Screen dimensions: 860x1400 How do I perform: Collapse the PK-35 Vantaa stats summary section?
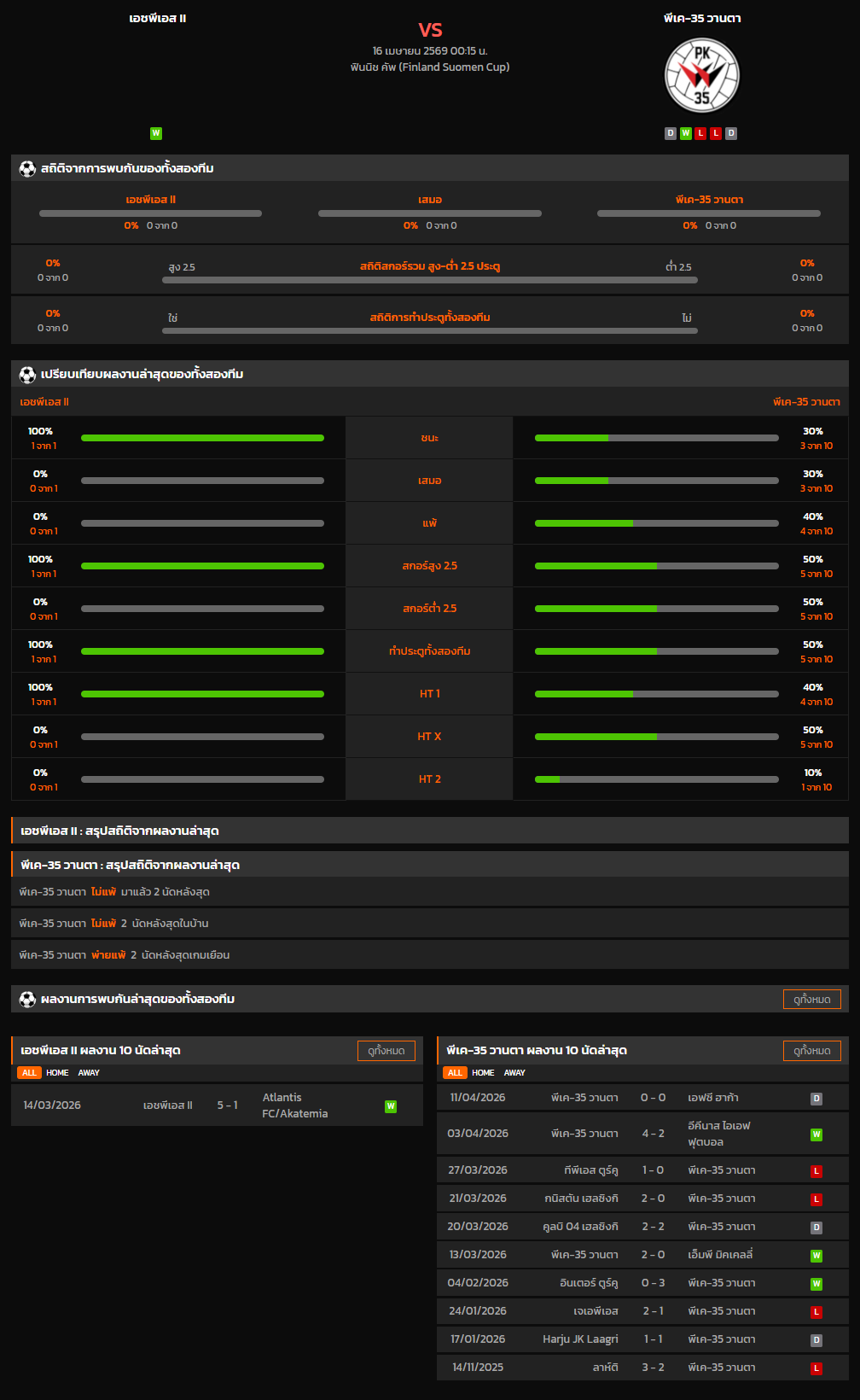[430, 865]
